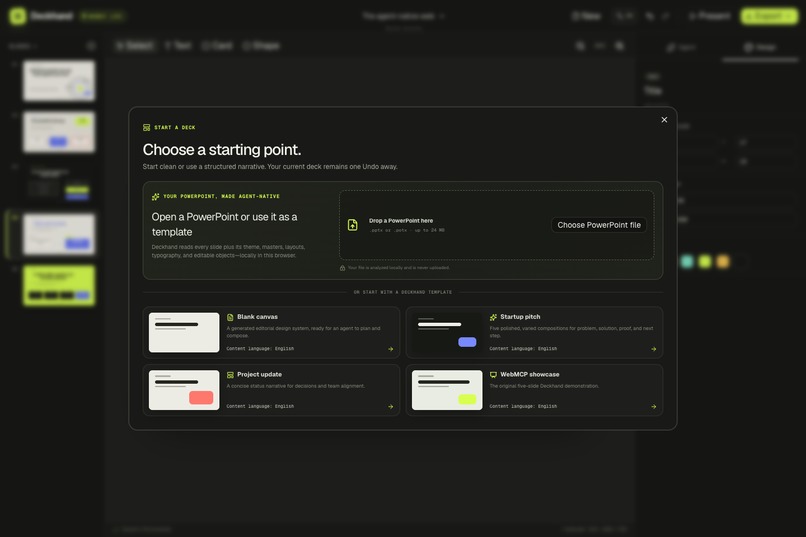Click the 'Drop a PowerPoint here' text
The width and height of the screenshot is (806, 537).
coord(401,220)
